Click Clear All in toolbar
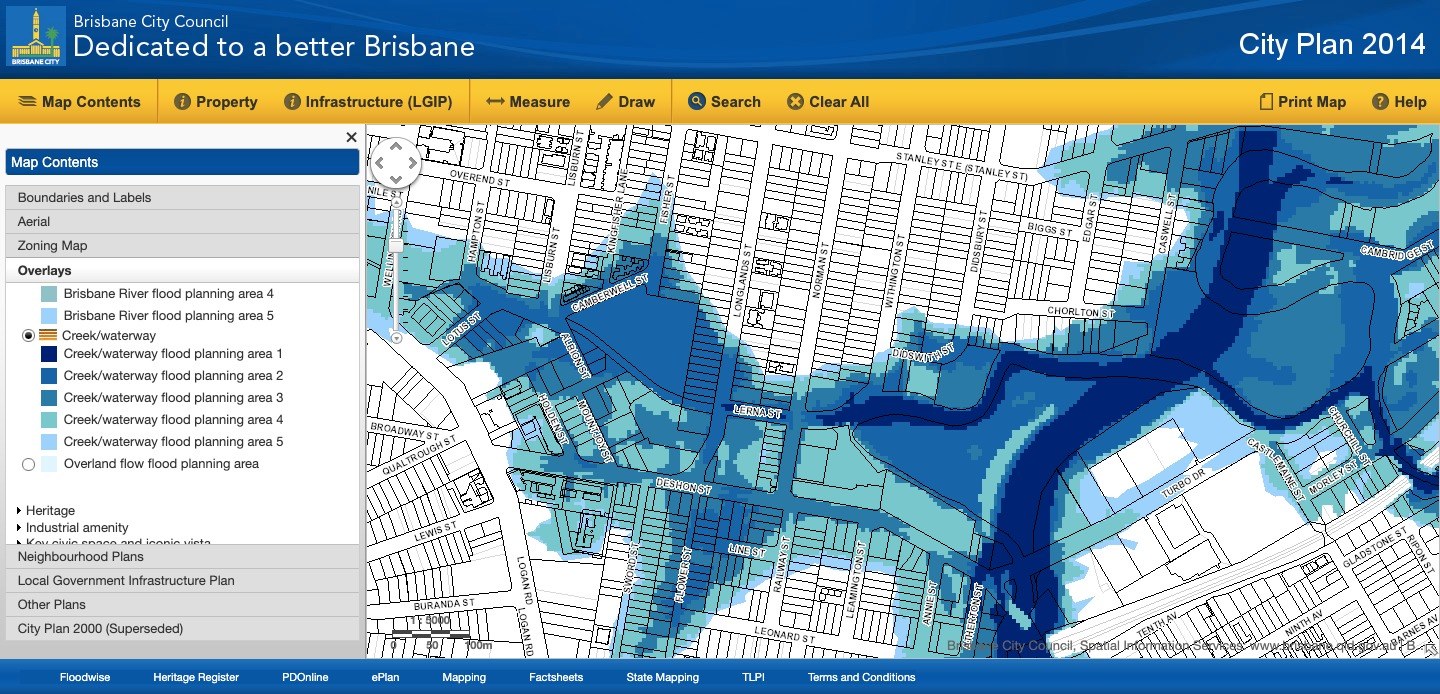The height and width of the screenshot is (694, 1440). click(x=828, y=102)
